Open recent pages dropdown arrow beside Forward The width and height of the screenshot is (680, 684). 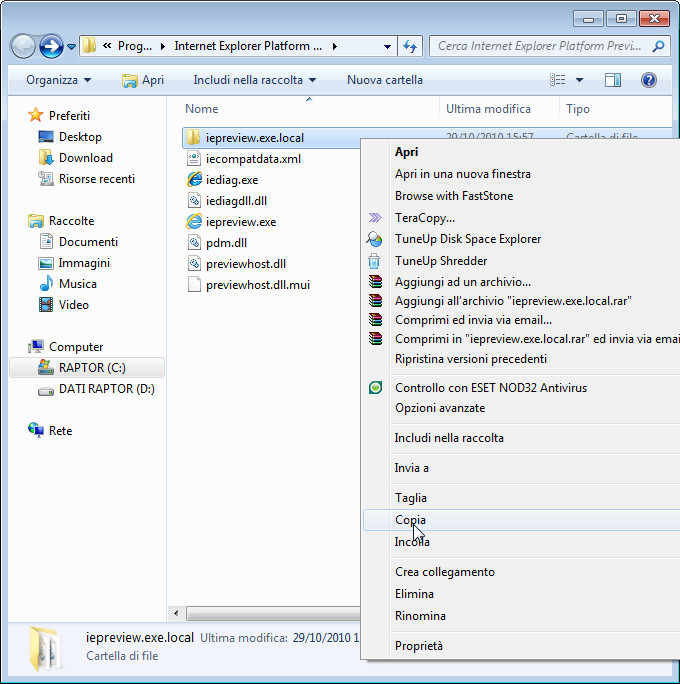[72, 46]
